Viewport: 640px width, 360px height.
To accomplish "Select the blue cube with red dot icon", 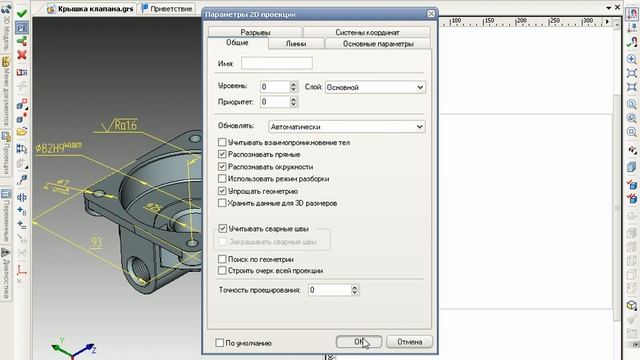I will (22, 118).
